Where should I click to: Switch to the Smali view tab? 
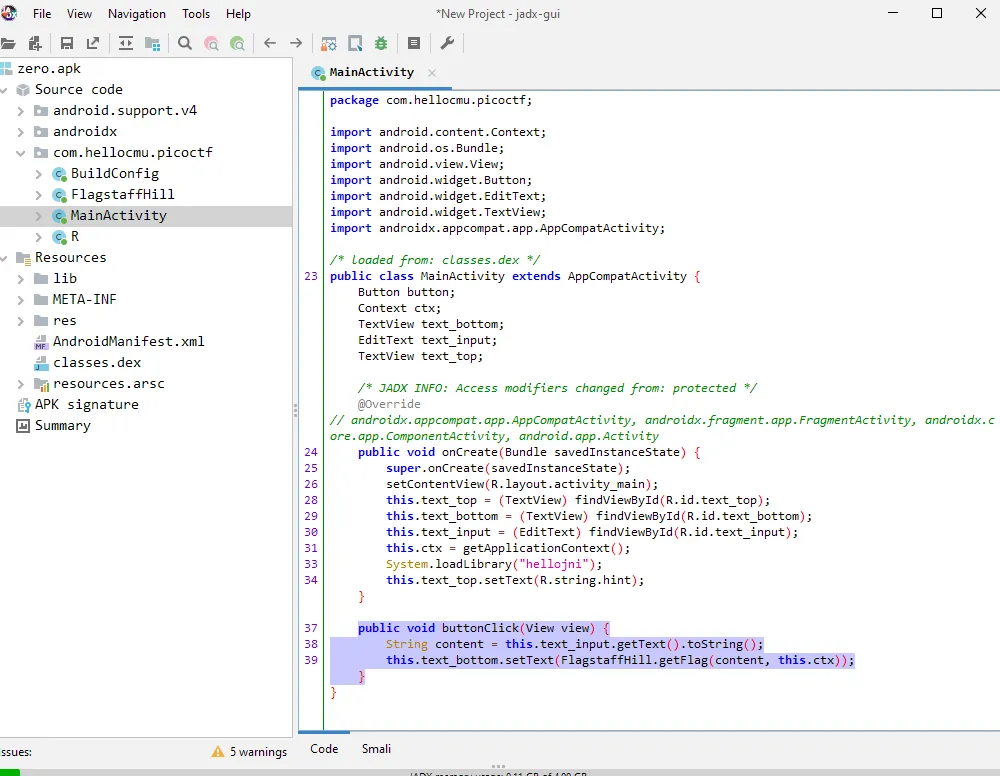(376, 749)
